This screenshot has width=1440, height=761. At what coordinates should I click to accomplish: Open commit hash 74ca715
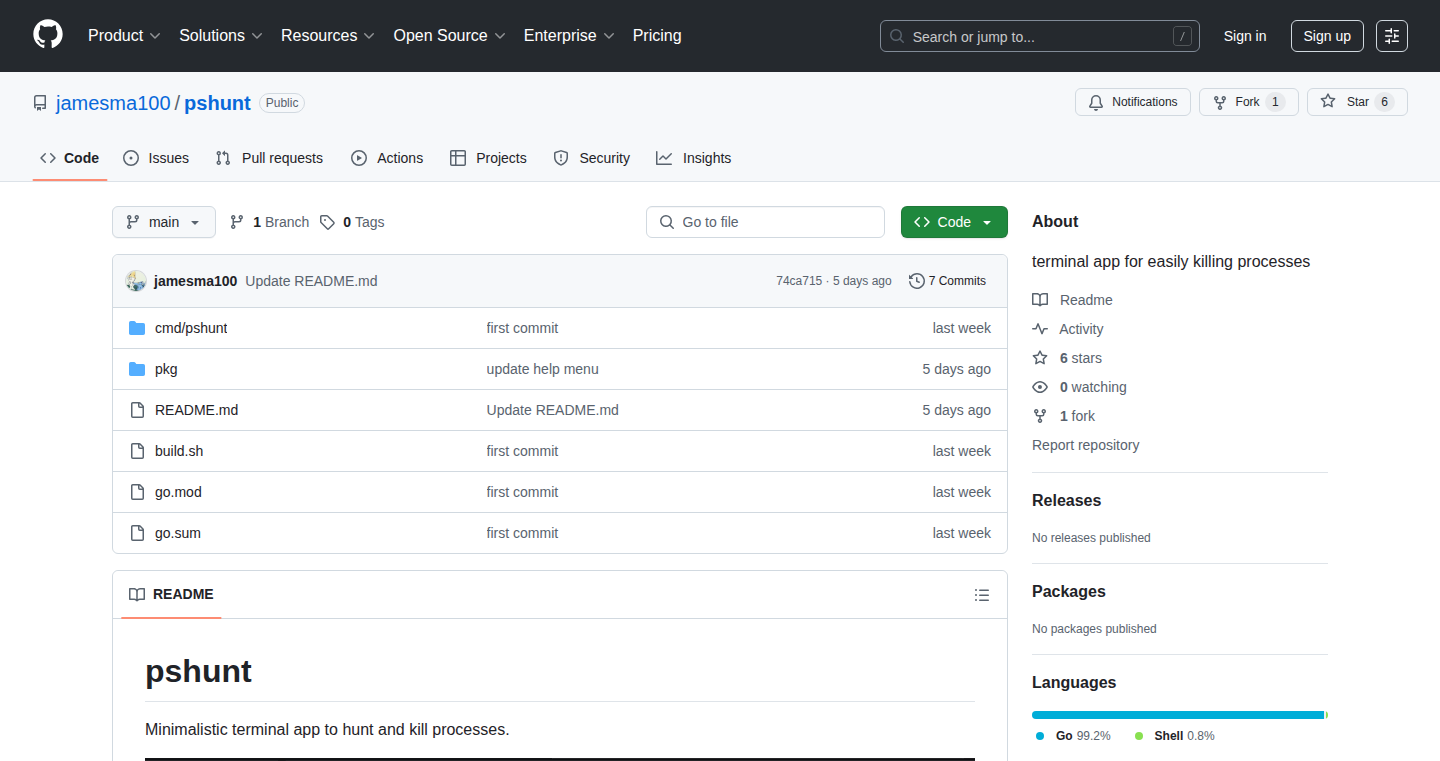[x=798, y=281]
